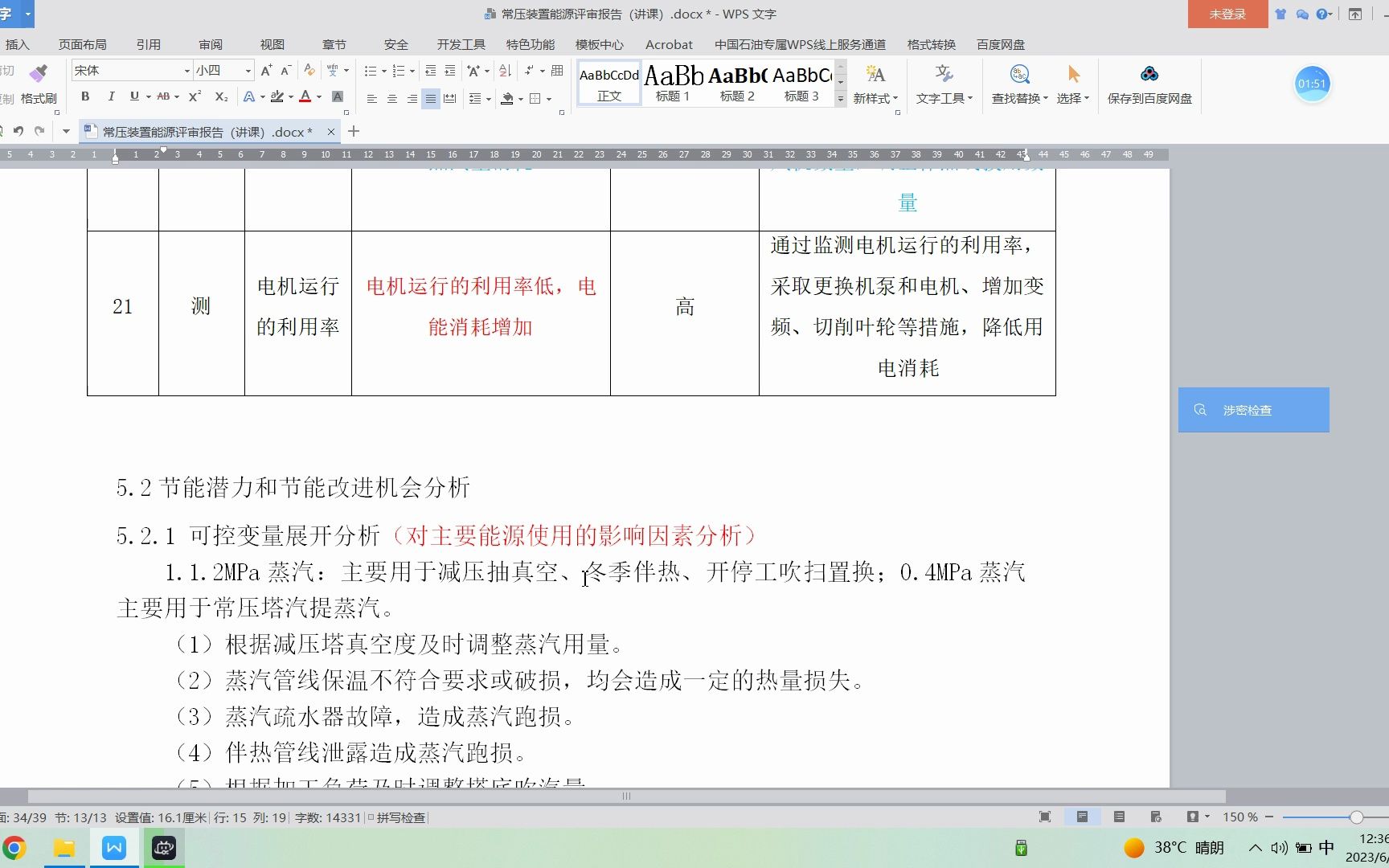Screen dimensions: 1389x868
Task: Expand the 文字工具 dropdown
Action: coord(970,98)
